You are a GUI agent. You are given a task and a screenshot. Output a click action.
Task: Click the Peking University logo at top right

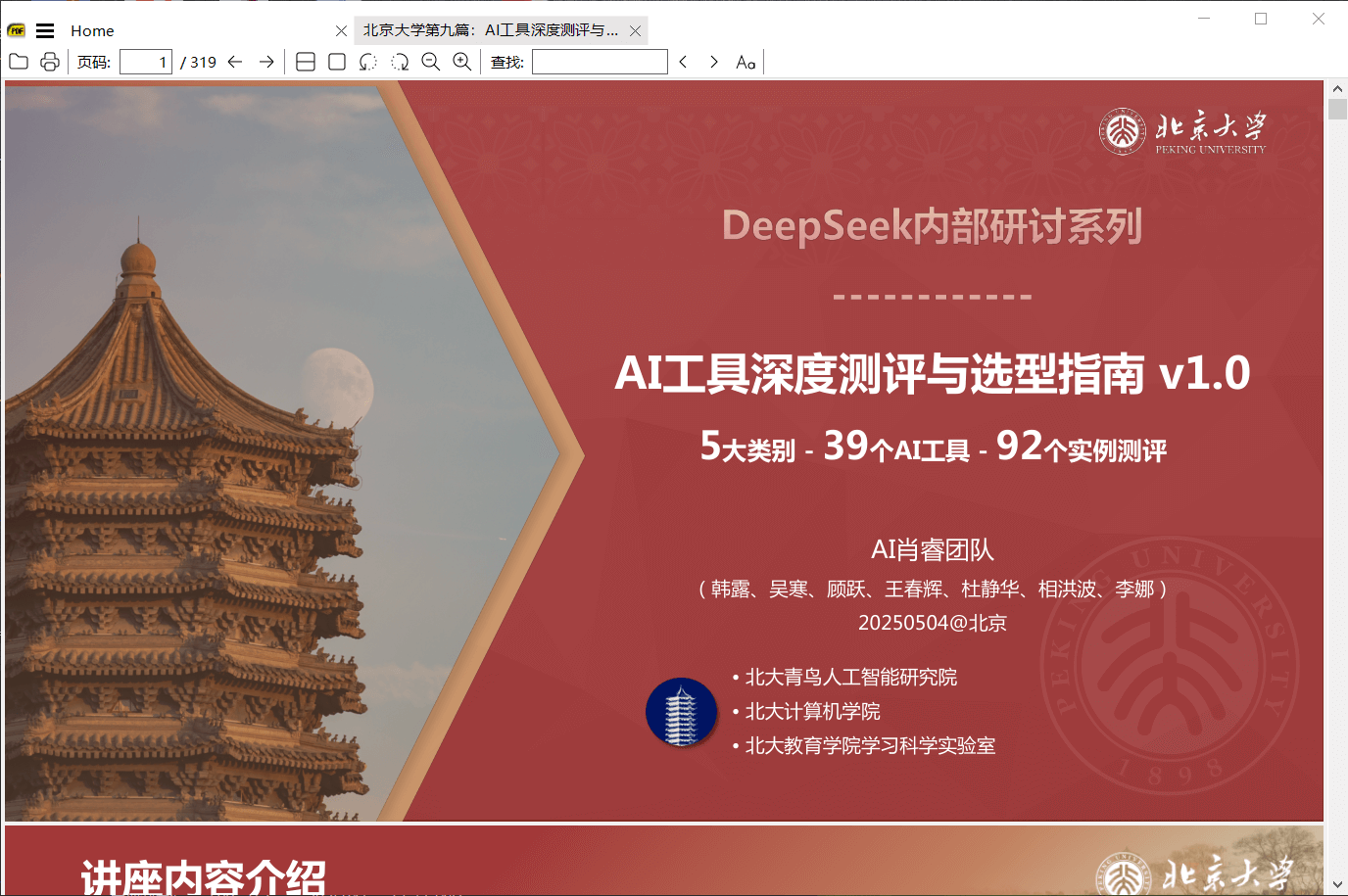point(1182,131)
